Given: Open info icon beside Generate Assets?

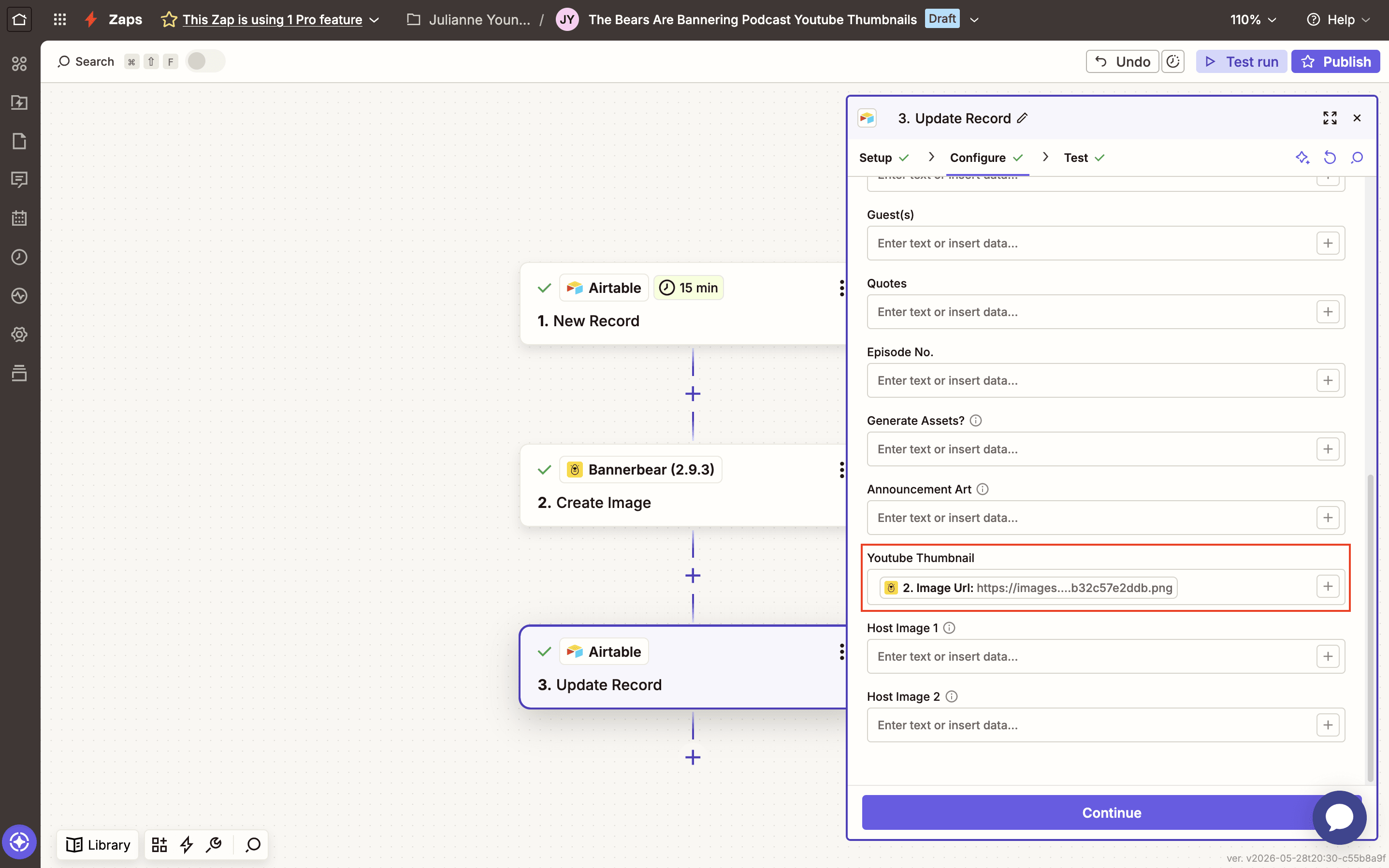Looking at the screenshot, I should tap(976, 420).
